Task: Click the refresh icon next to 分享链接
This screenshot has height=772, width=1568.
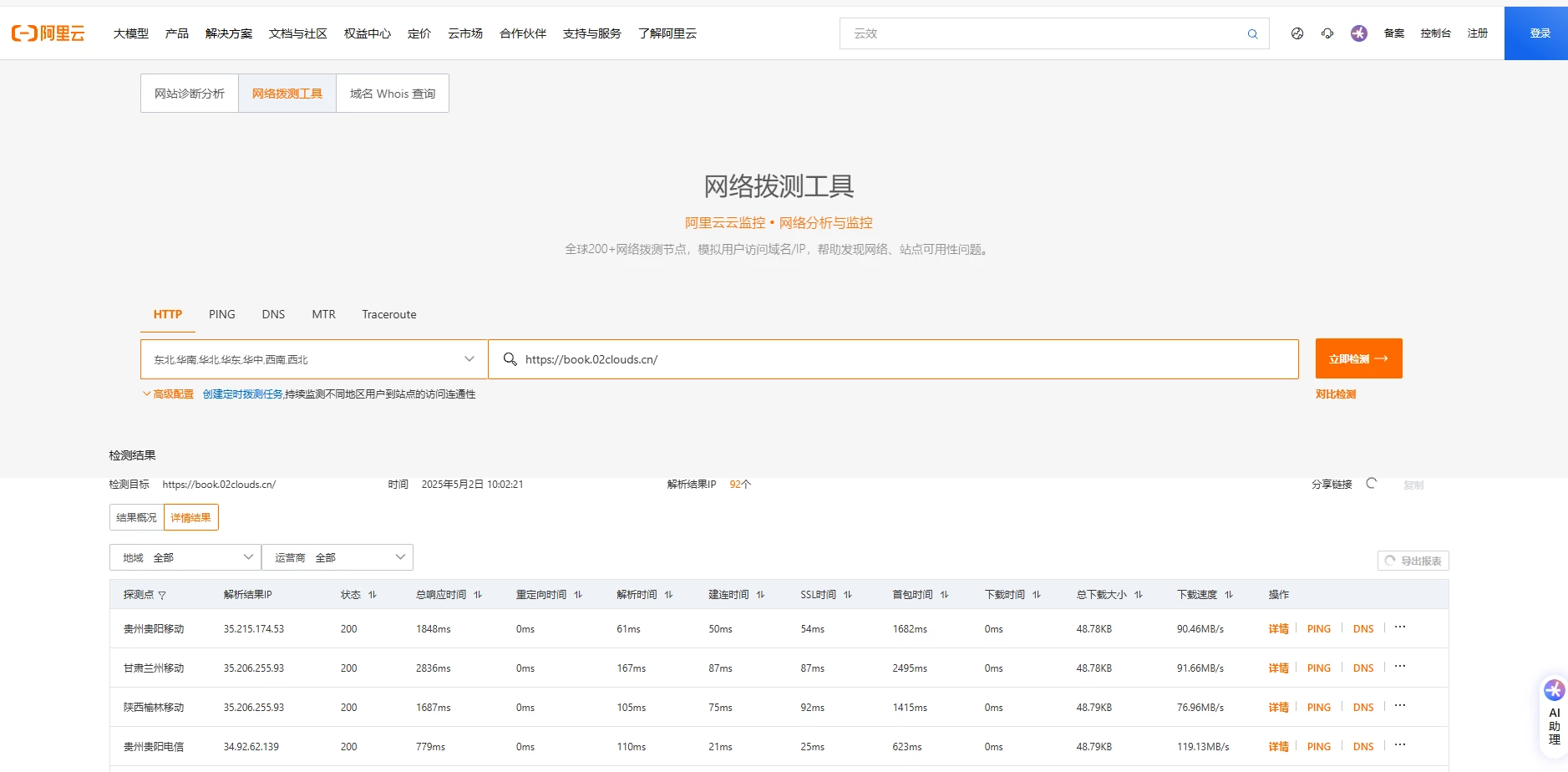Action: click(1371, 483)
